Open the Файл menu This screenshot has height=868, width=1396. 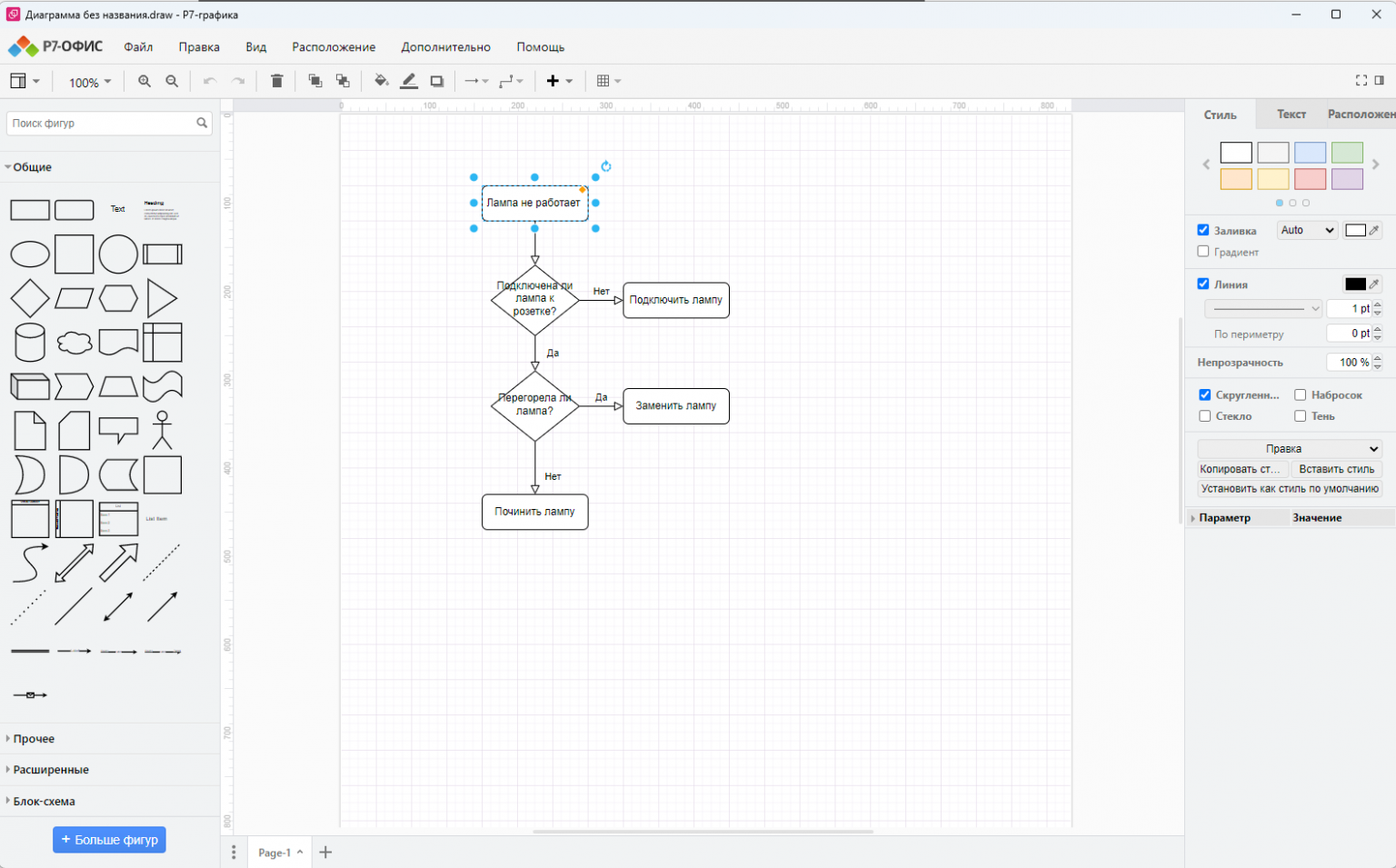[138, 47]
